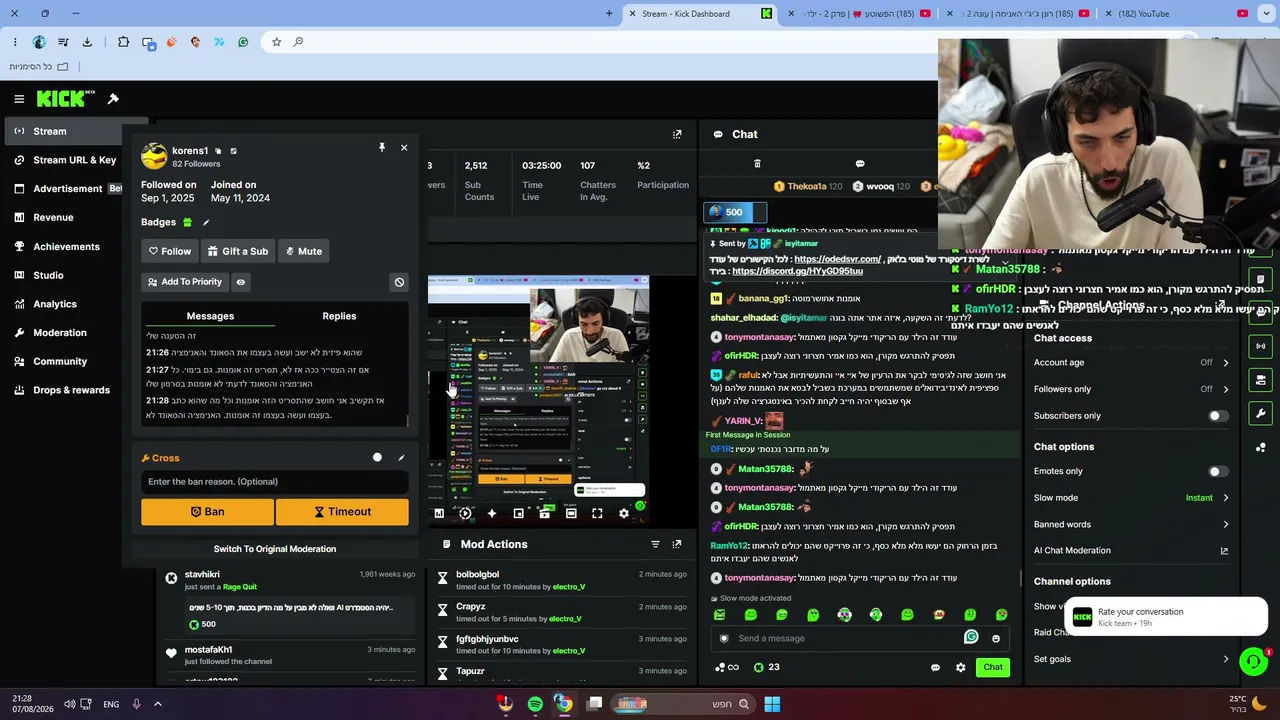Click the broadcast signal icon in right rail
The width and height of the screenshot is (1280, 720).
point(1261,346)
